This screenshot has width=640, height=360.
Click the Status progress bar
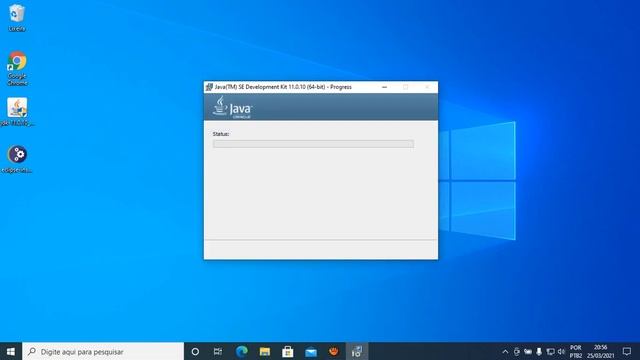coord(313,144)
